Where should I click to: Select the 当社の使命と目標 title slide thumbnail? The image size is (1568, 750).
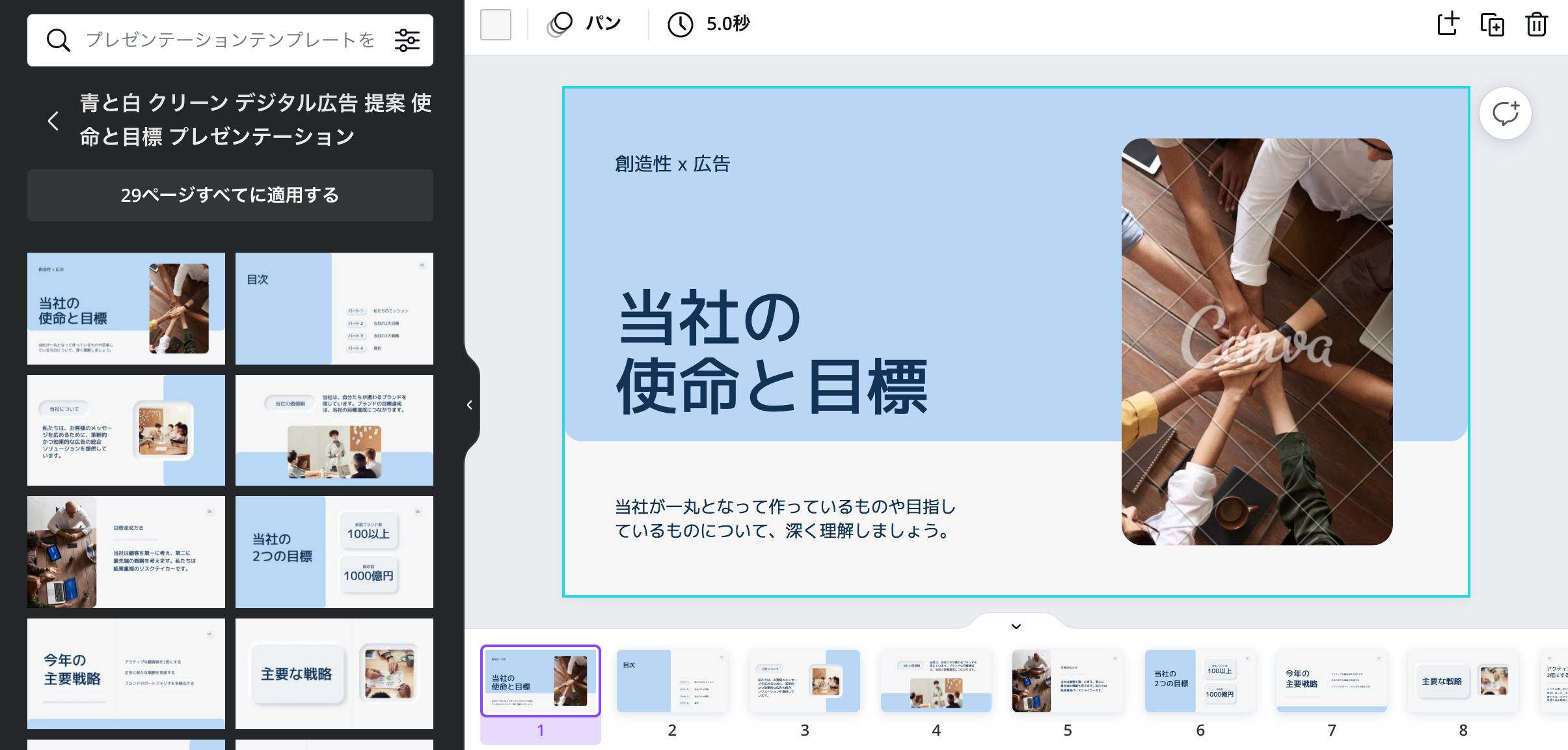(126, 308)
